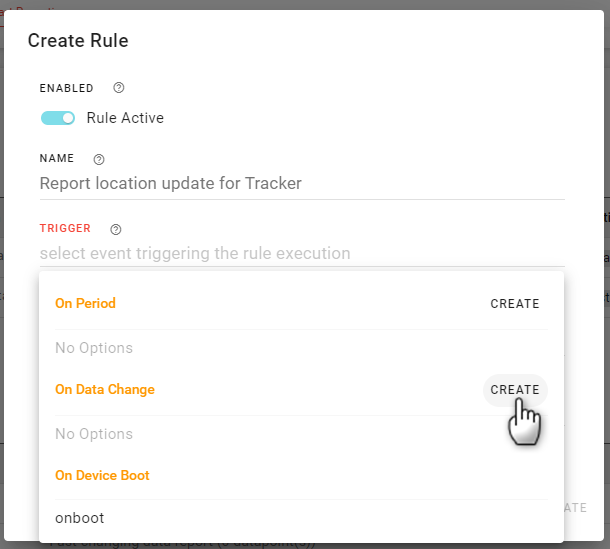Click CREATE next to On Data Change
Screen dimensions: 610x549
(x=515, y=390)
